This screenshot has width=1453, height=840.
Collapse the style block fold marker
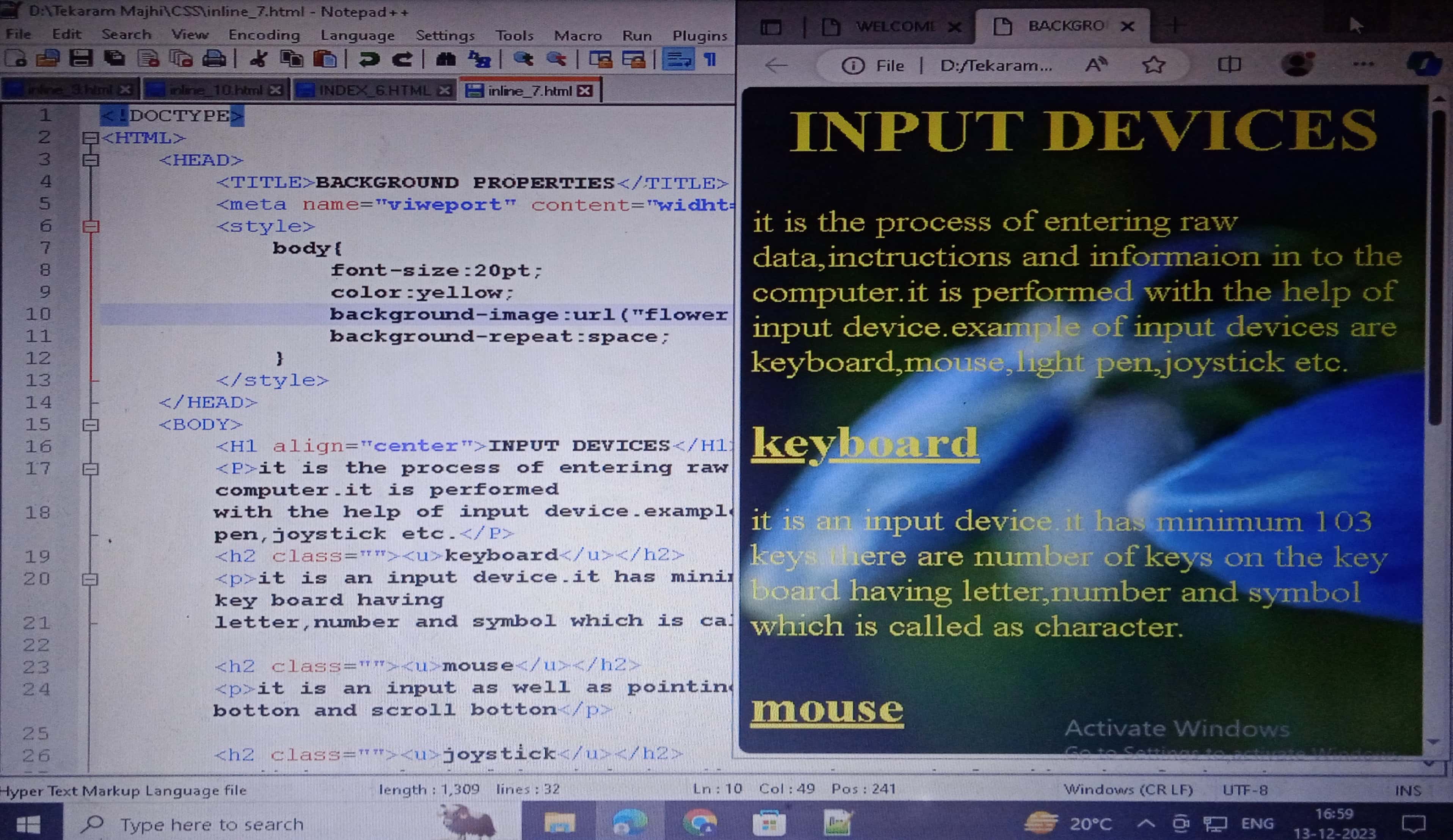click(x=91, y=227)
